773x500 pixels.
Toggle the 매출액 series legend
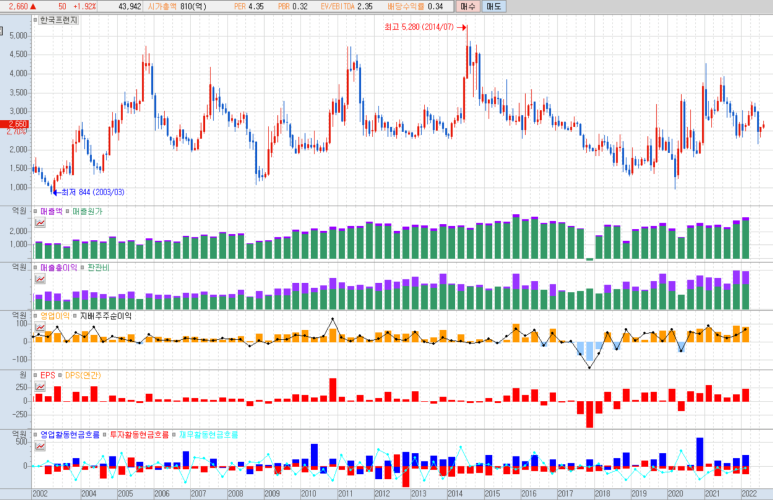click(x=48, y=211)
